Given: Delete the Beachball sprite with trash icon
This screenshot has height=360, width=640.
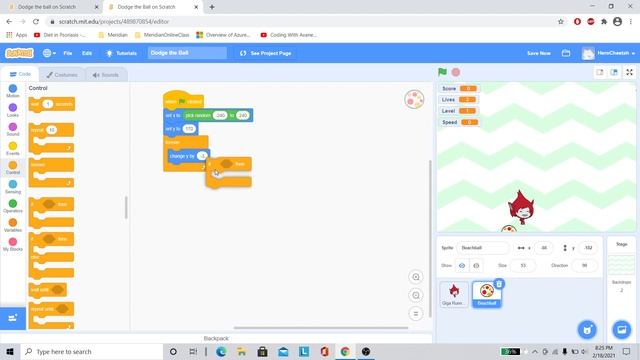Looking at the screenshot, I should 499,284.
